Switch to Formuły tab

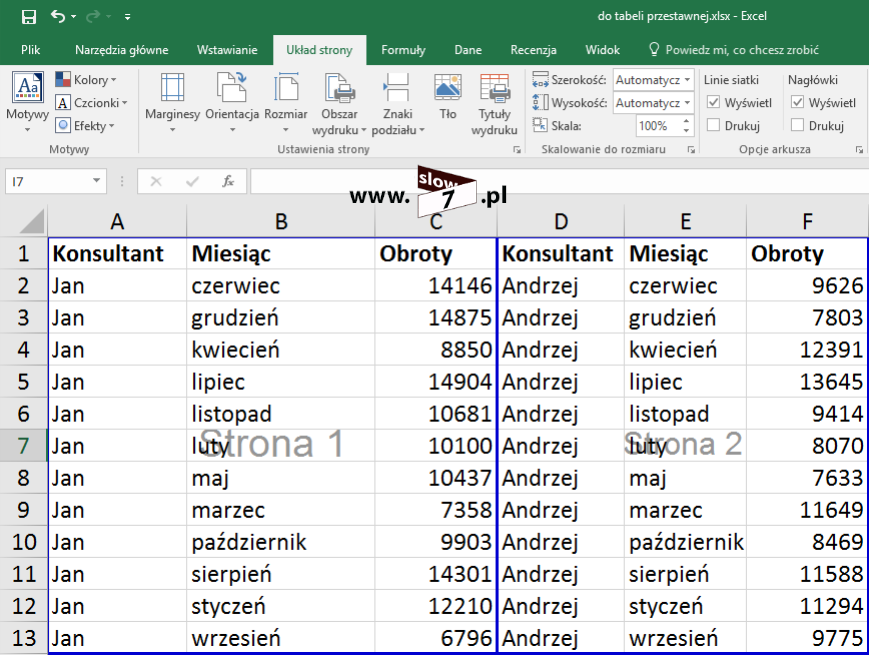403,50
